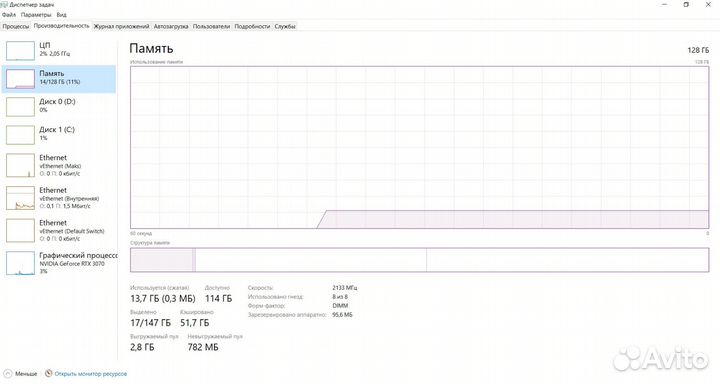Select Диск 0 (D:) graph thumbnail

coord(20,107)
